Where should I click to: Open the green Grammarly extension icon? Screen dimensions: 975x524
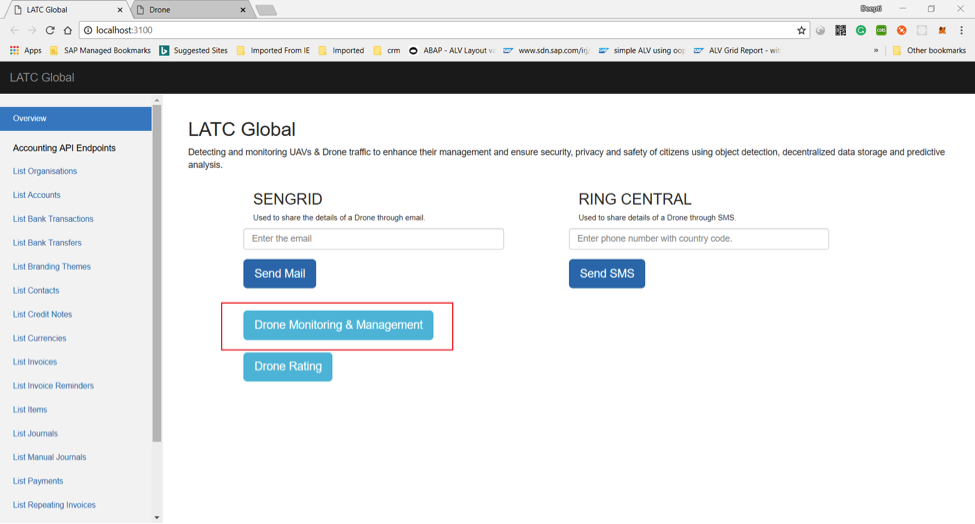click(861, 30)
